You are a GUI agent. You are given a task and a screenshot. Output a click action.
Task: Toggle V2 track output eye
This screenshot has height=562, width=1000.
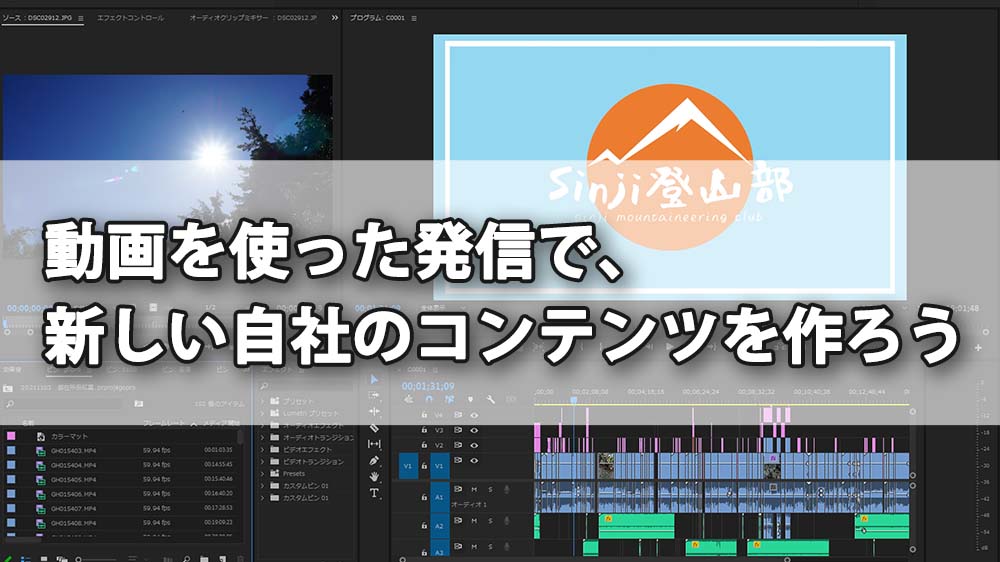[x=474, y=445]
